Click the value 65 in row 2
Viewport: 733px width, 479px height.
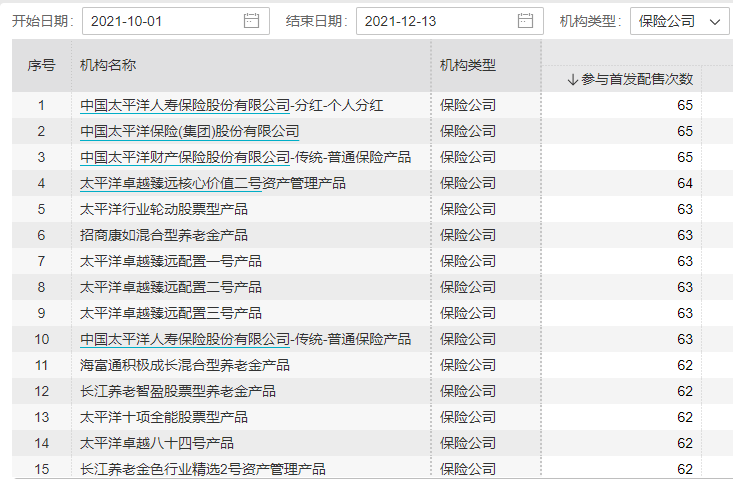click(685, 132)
